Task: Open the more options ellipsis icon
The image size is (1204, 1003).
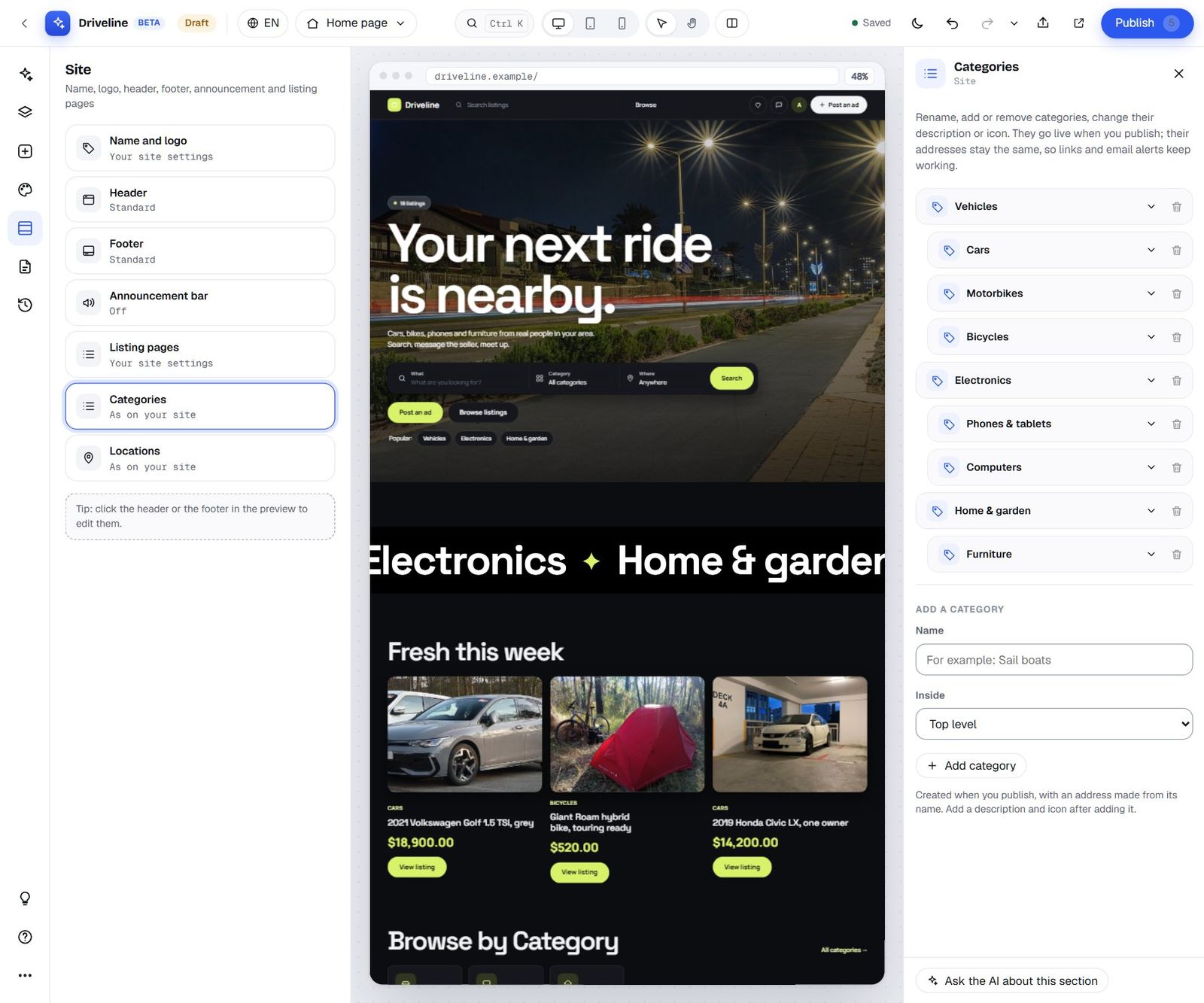Action: [x=25, y=975]
